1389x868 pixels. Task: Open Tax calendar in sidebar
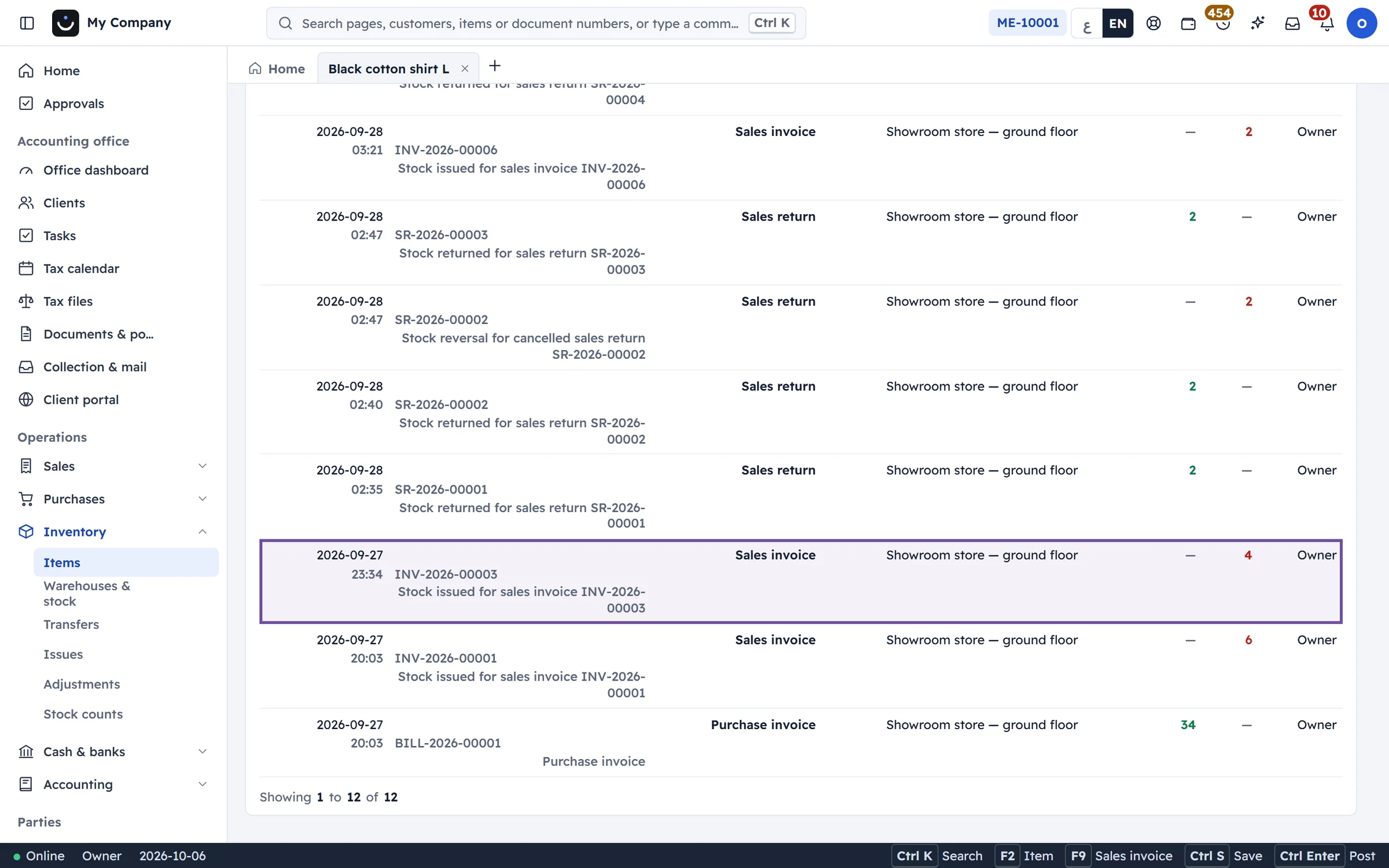[113, 269]
